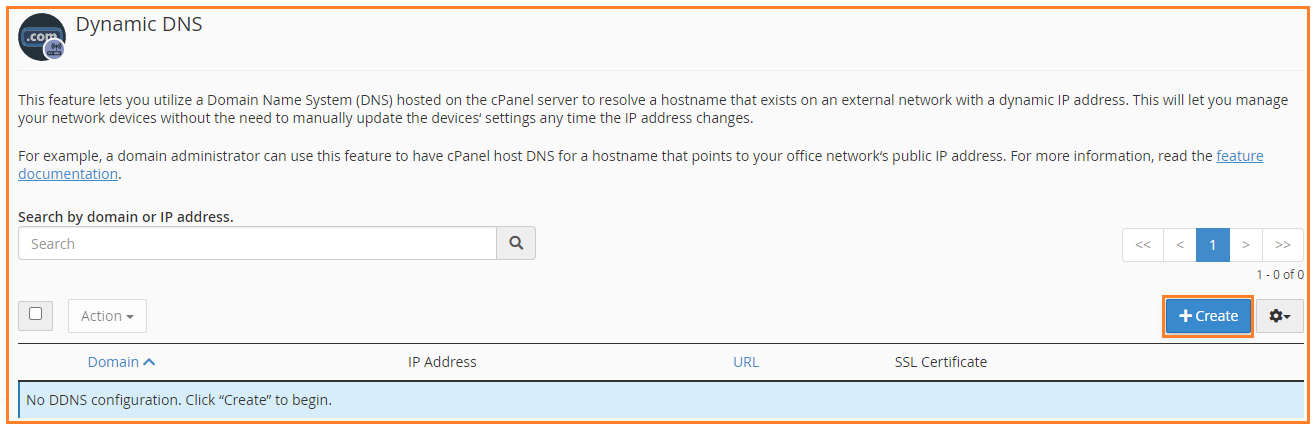Click the Dynamic DNS page heading
Screen dimensions: 1316x430
pyautogui.click(x=139, y=24)
